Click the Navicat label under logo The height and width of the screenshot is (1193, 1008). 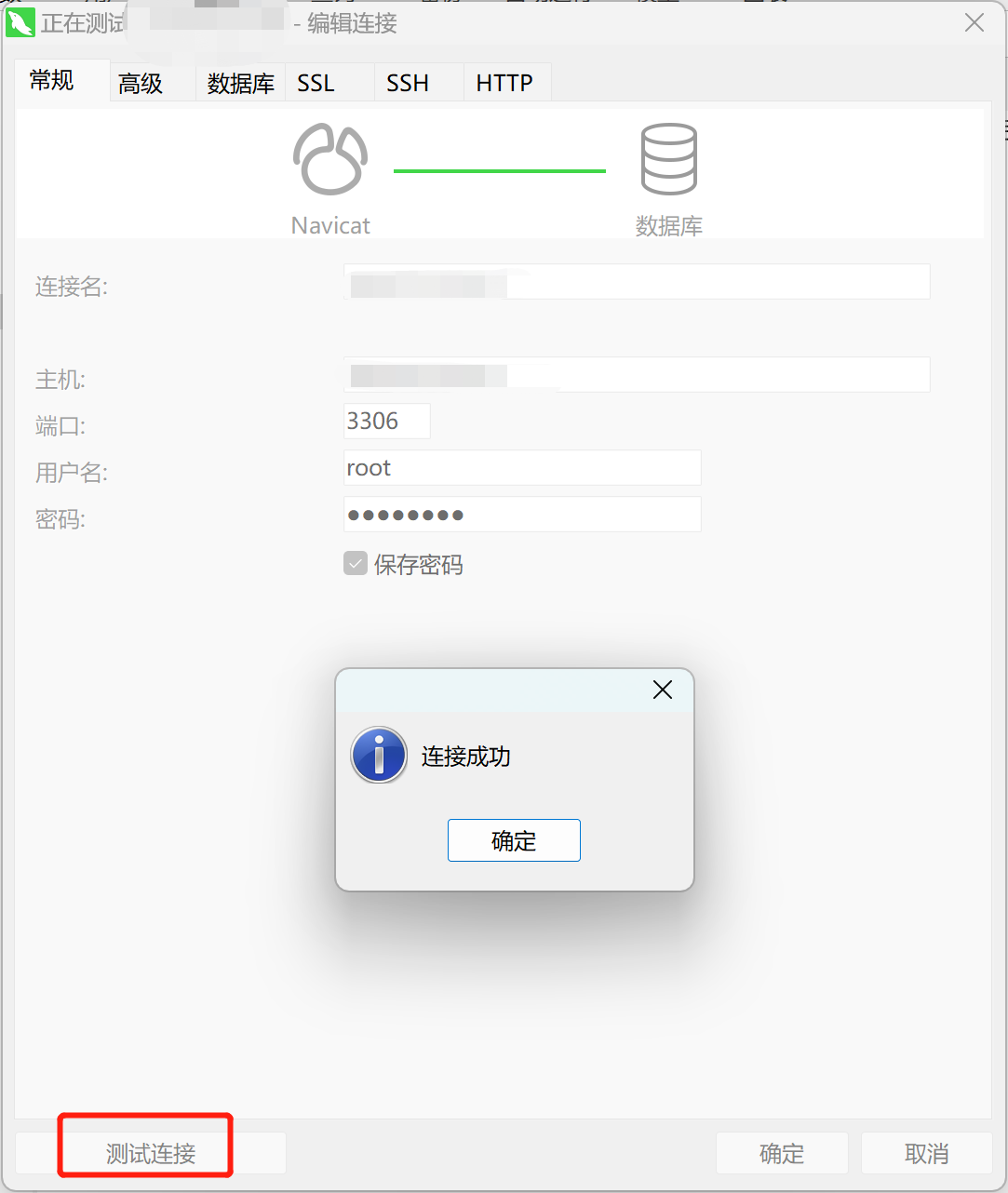tap(330, 225)
